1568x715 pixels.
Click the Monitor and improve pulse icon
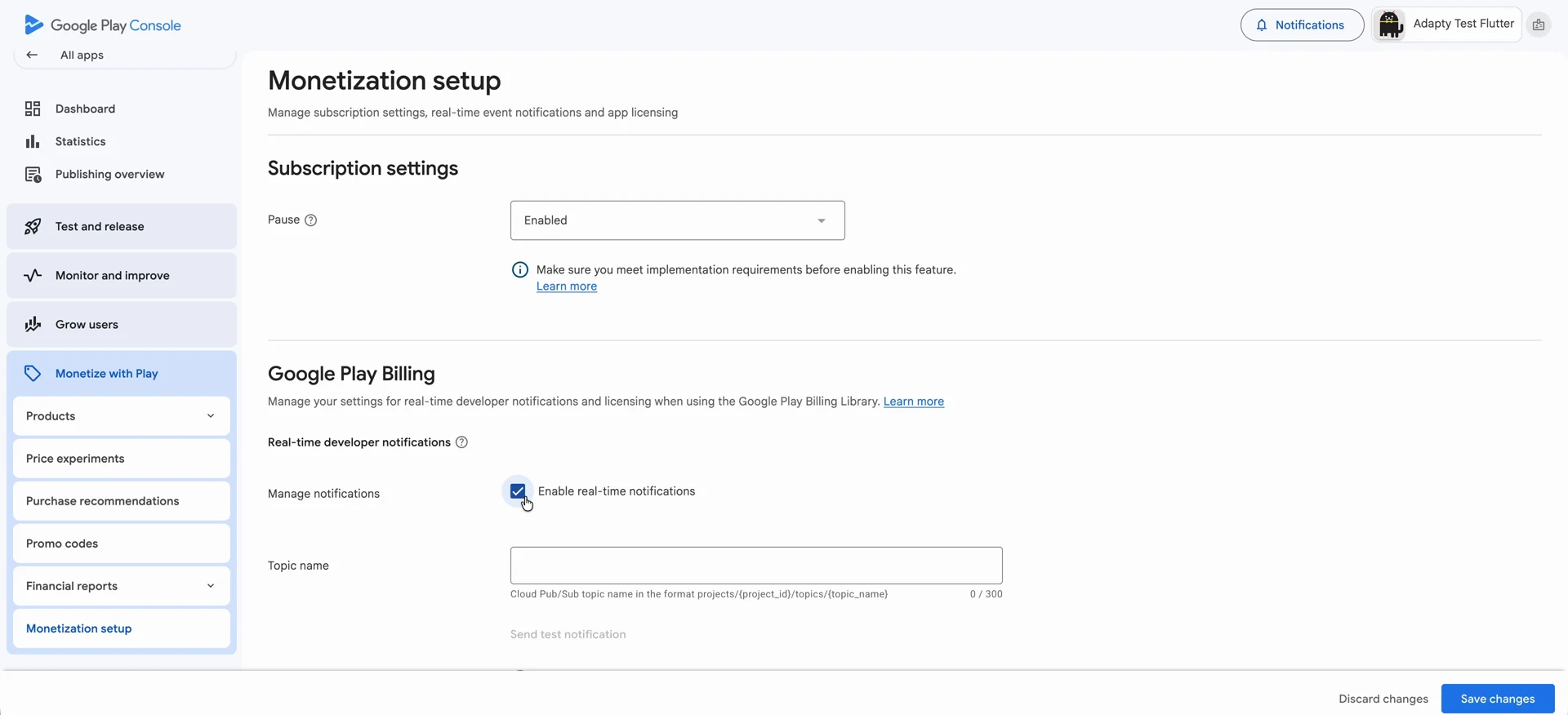click(33, 276)
